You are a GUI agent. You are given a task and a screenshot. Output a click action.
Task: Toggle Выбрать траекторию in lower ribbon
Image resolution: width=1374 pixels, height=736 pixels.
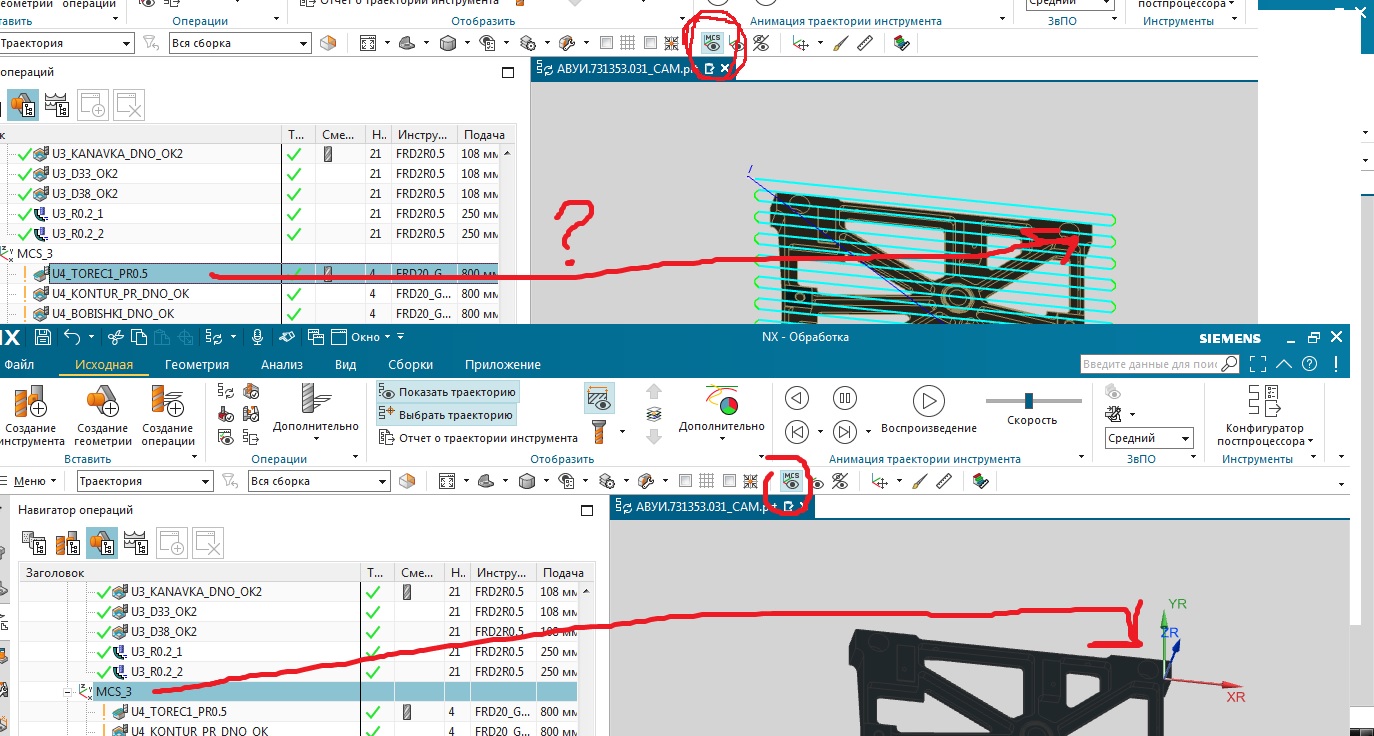click(x=447, y=414)
